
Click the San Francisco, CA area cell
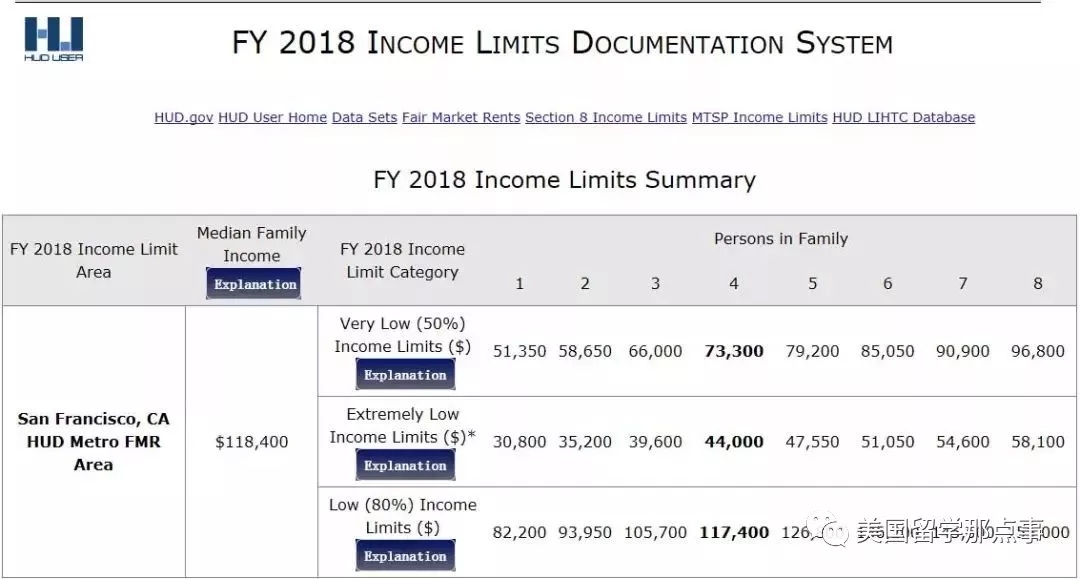pyautogui.click(x=94, y=441)
